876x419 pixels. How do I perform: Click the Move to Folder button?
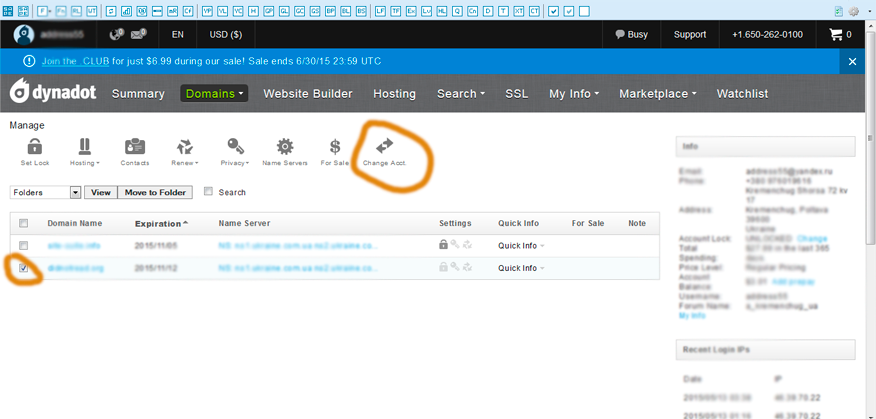click(155, 192)
